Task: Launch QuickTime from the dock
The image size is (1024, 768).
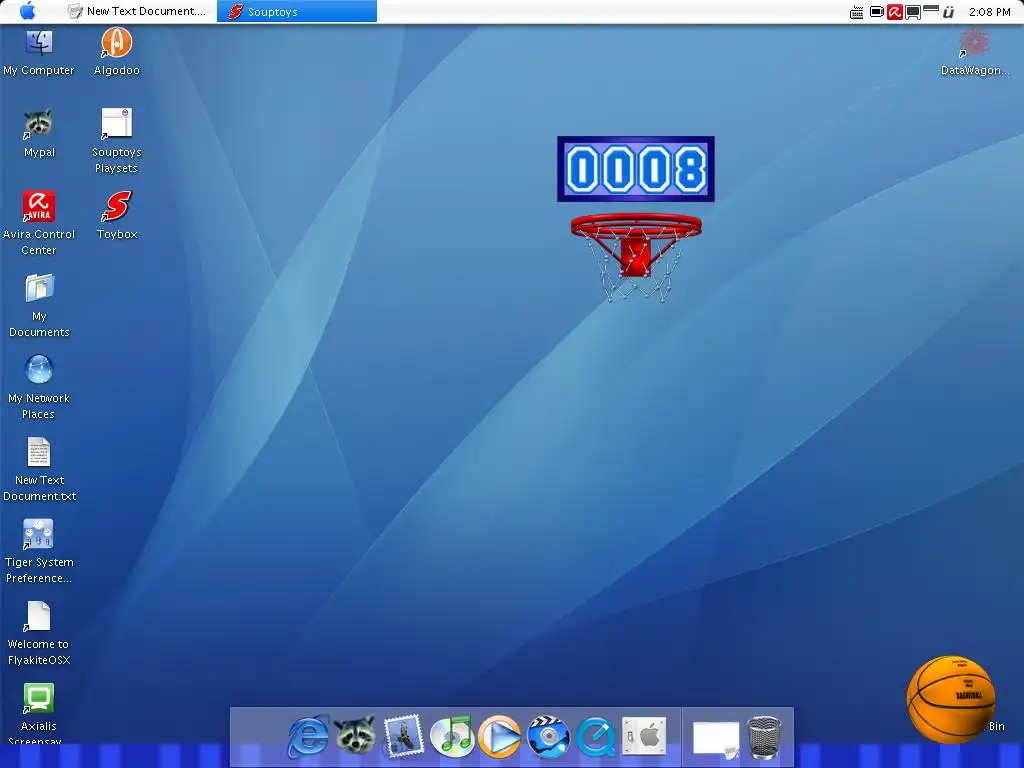Action: tap(596, 737)
